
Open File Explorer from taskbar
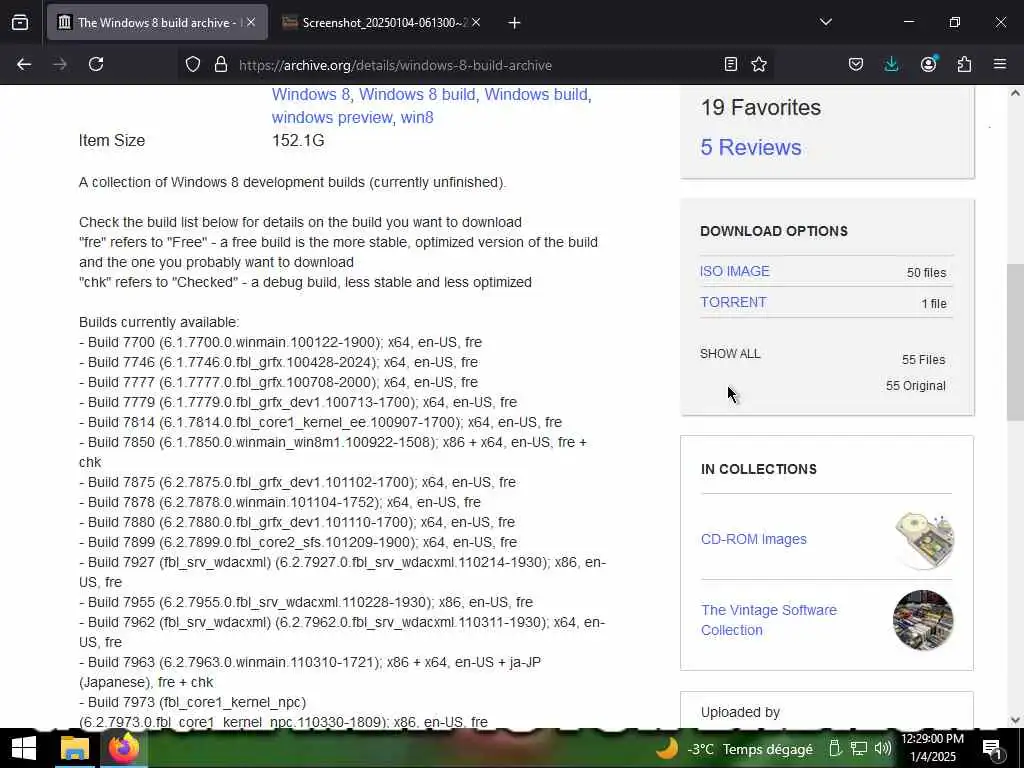pos(74,748)
